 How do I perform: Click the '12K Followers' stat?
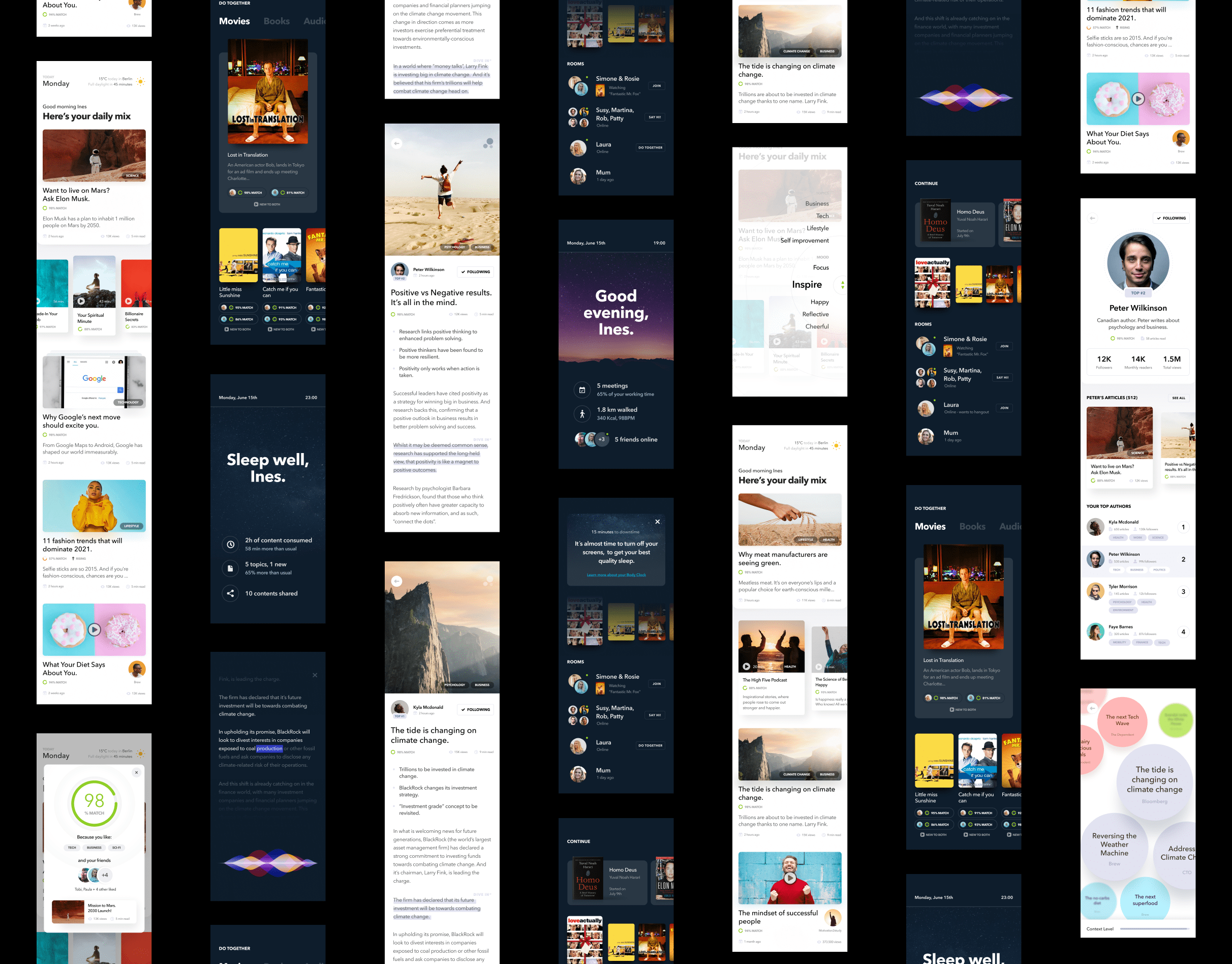click(1104, 362)
